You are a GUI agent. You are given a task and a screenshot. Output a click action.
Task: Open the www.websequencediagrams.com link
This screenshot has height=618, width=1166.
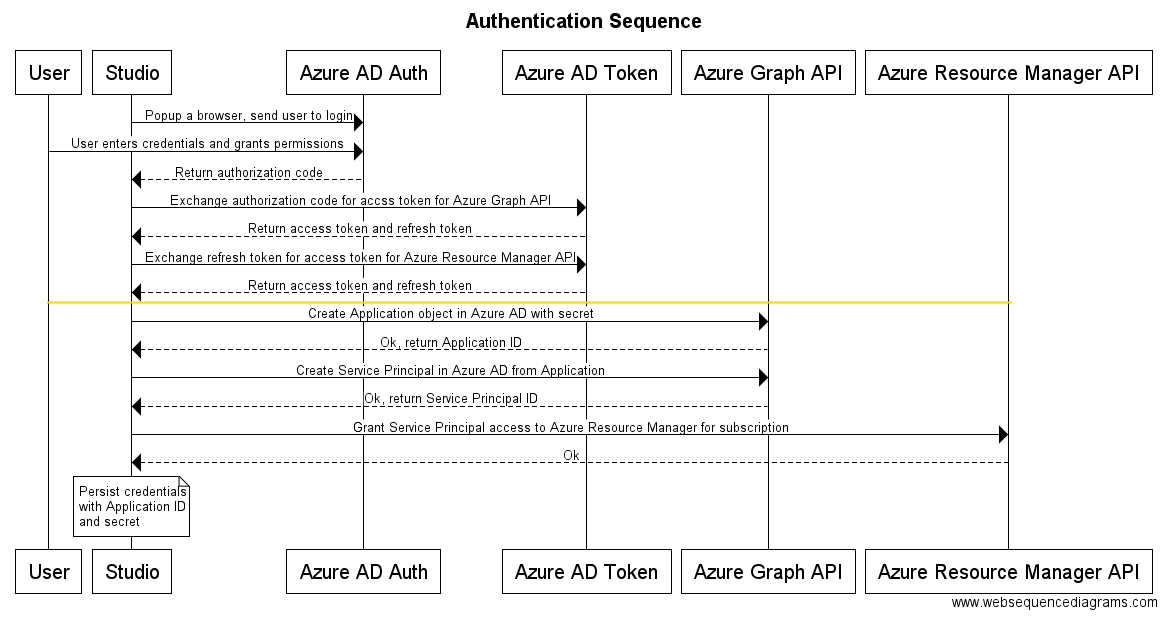pos(1054,603)
